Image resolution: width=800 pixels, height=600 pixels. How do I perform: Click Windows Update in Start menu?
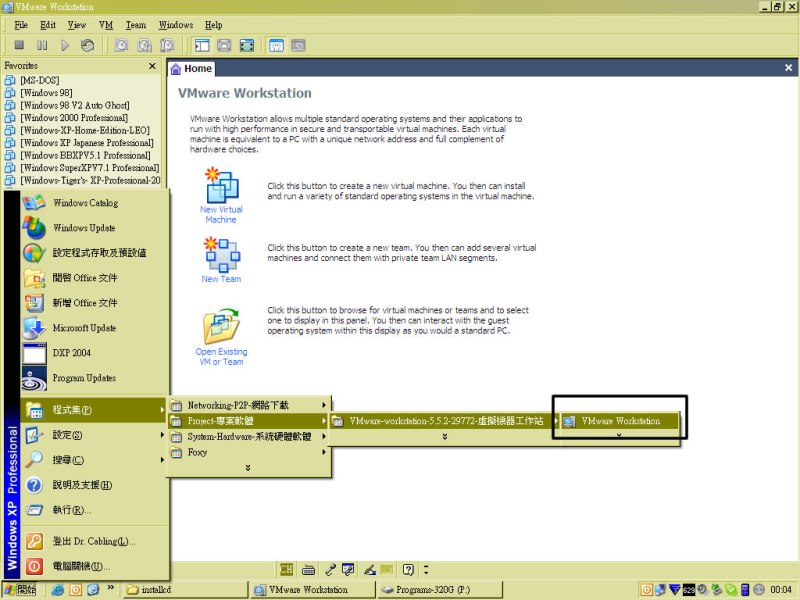point(94,228)
